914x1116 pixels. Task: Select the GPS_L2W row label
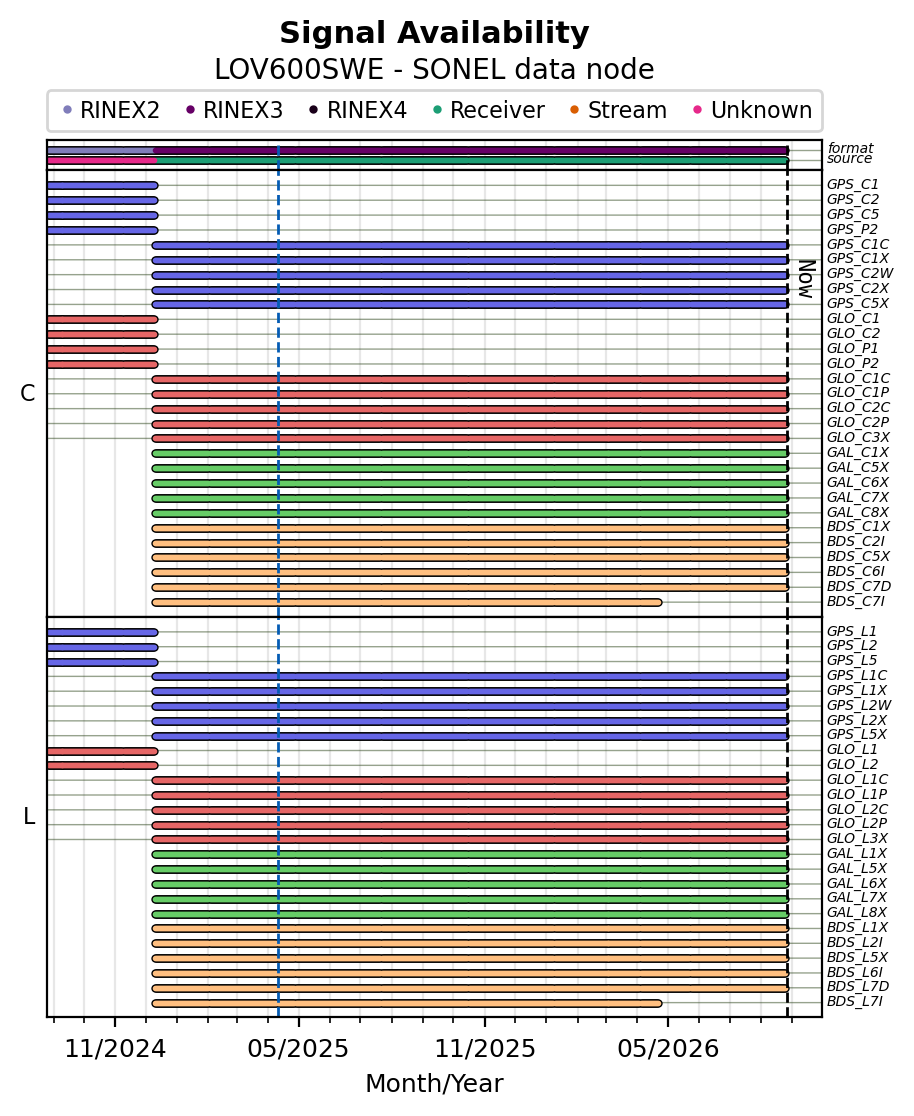(x=859, y=705)
